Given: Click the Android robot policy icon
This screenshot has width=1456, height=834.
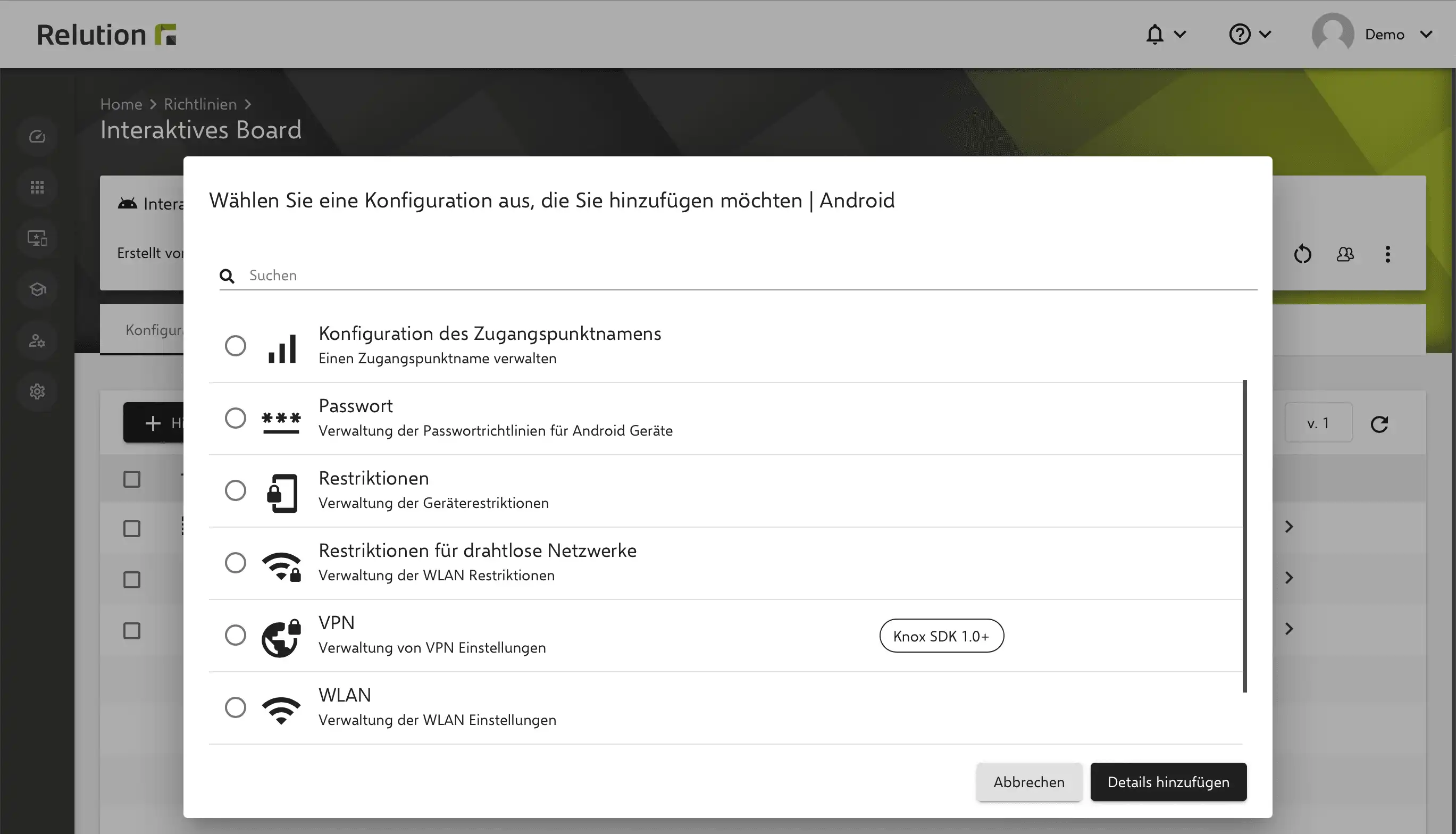Looking at the screenshot, I should pyautogui.click(x=127, y=203).
